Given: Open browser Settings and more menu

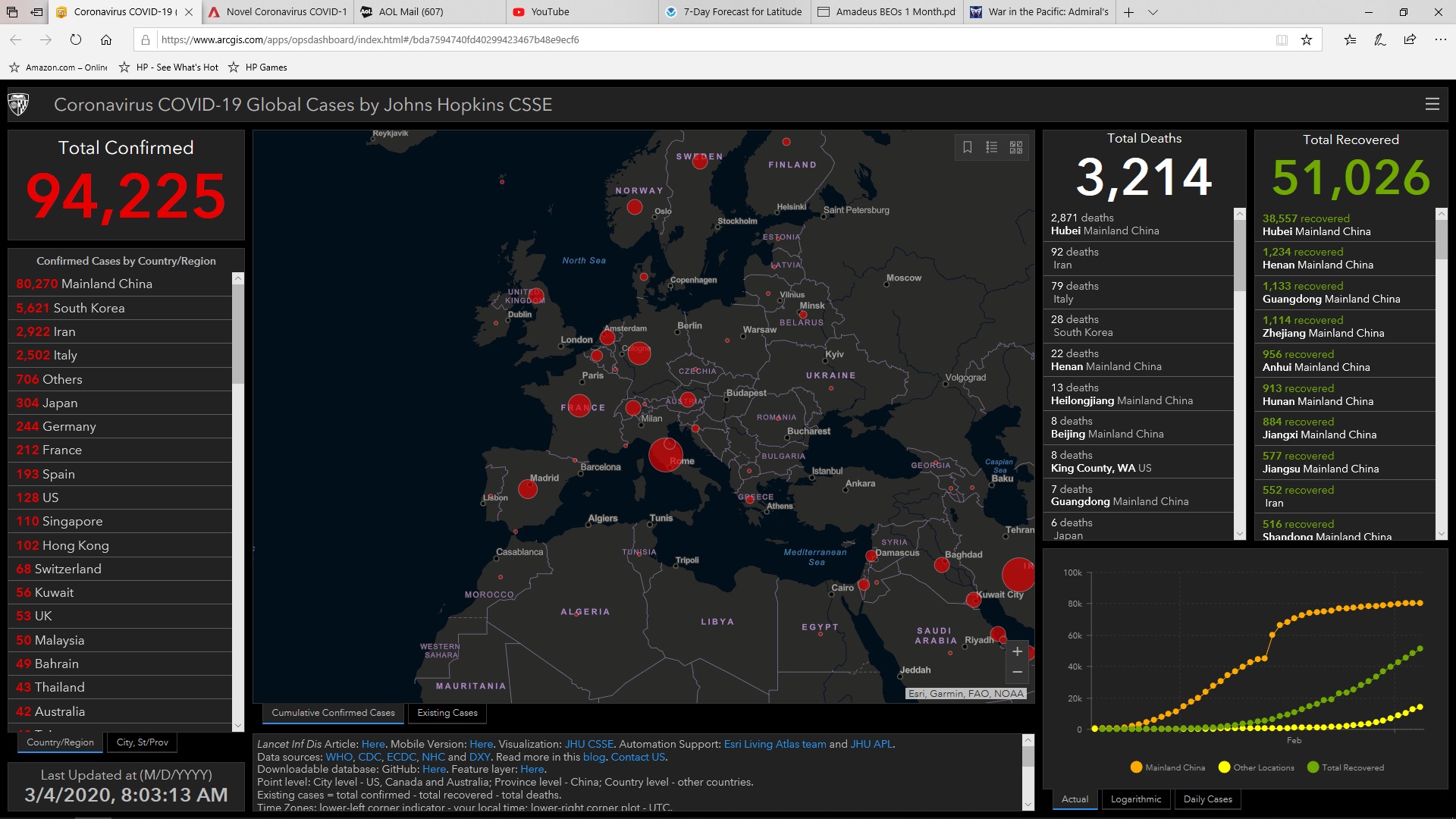Looking at the screenshot, I should [x=1440, y=40].
